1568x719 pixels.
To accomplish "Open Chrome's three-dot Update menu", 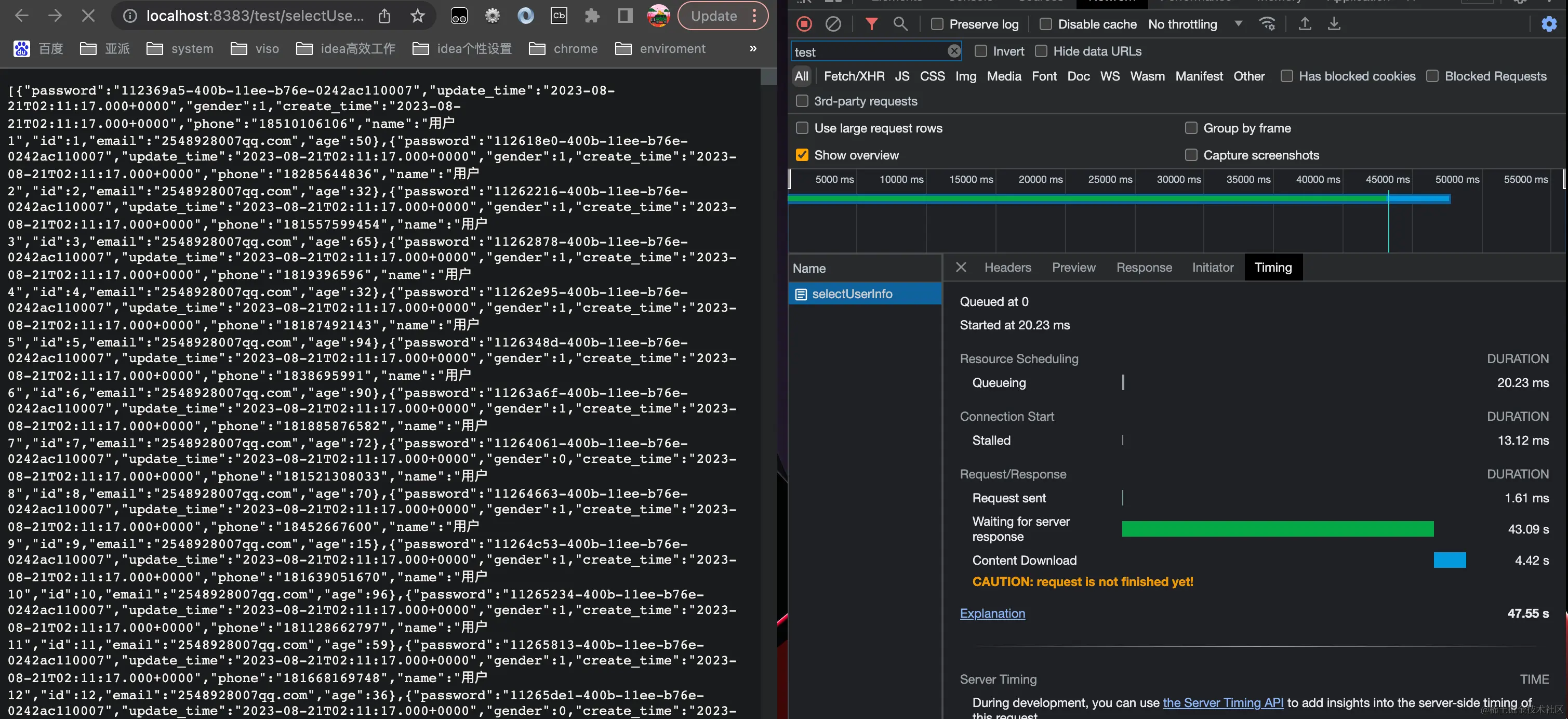I will pyautogui.click(x=755, y=16).
